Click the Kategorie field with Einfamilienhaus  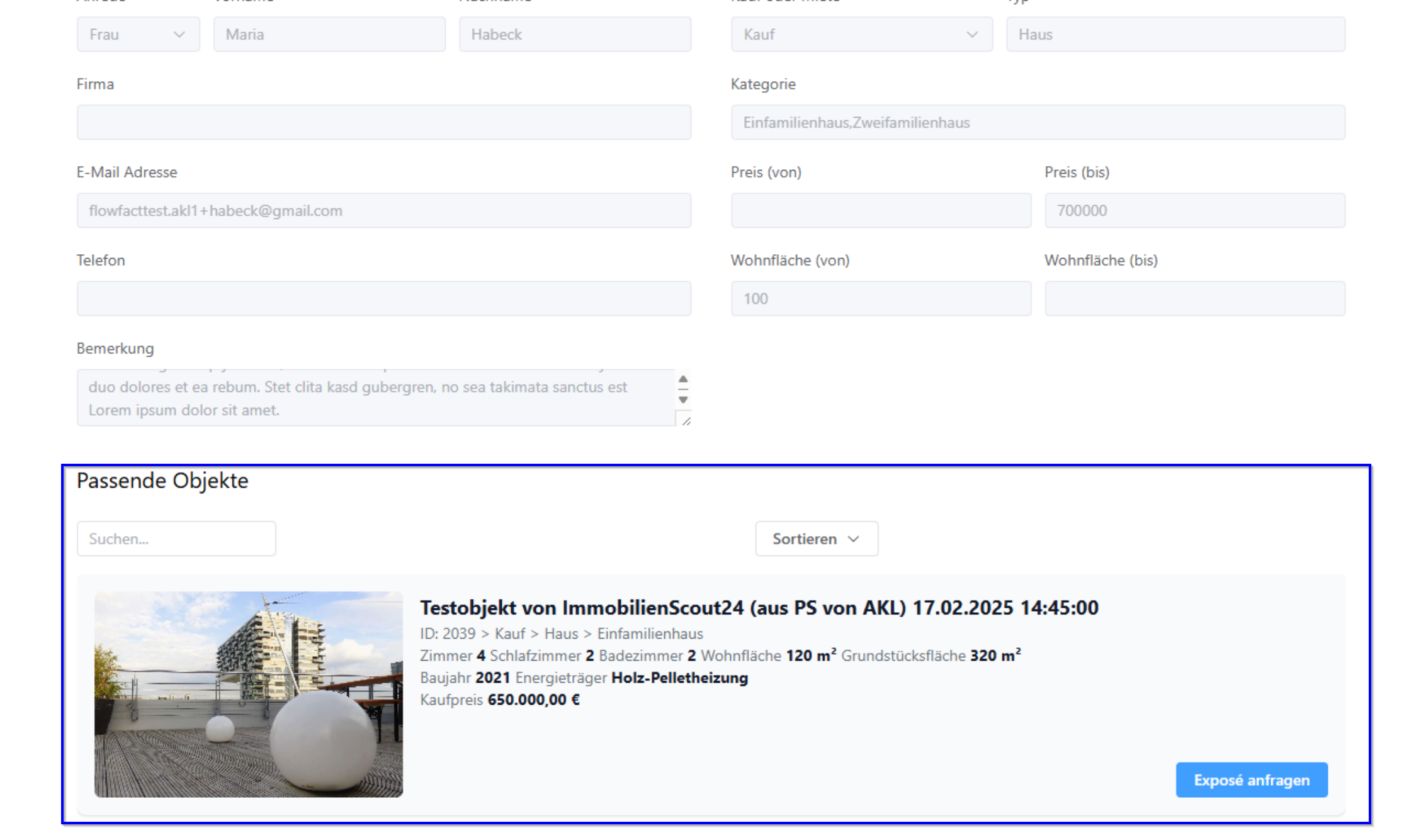pyautogui.click(x=1037, y=123)
